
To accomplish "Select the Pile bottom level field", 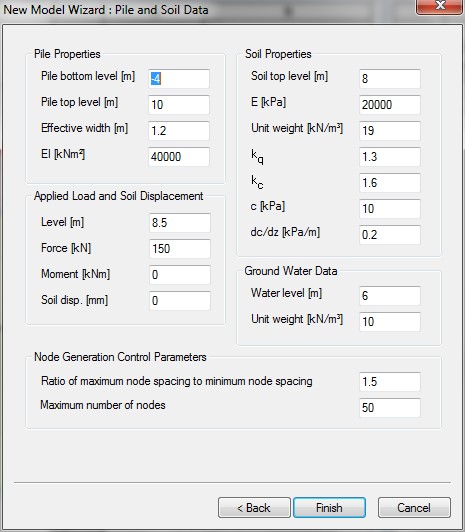I will (x=179, y=79).
